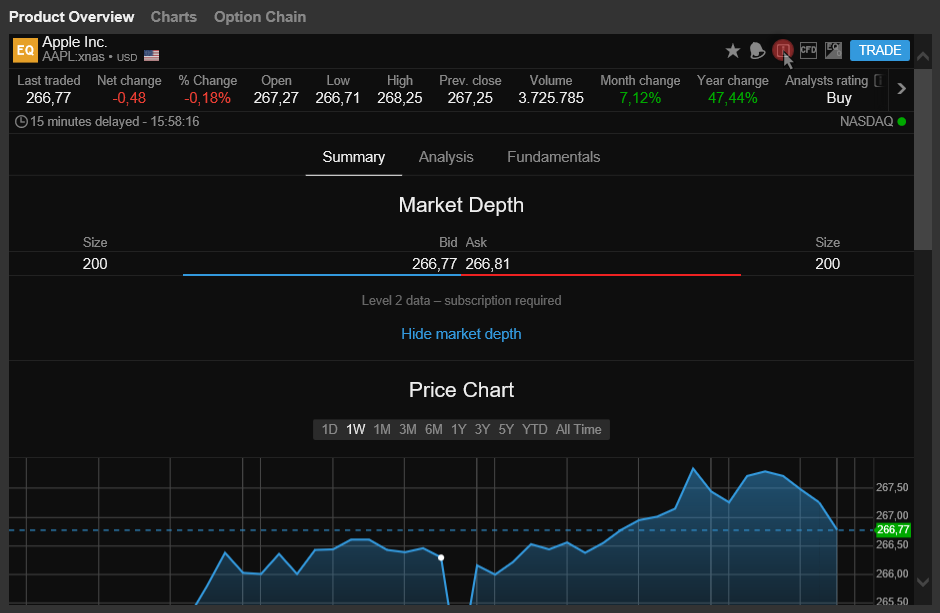
Task: Click the US flag icon
Action: click(152, 56)
